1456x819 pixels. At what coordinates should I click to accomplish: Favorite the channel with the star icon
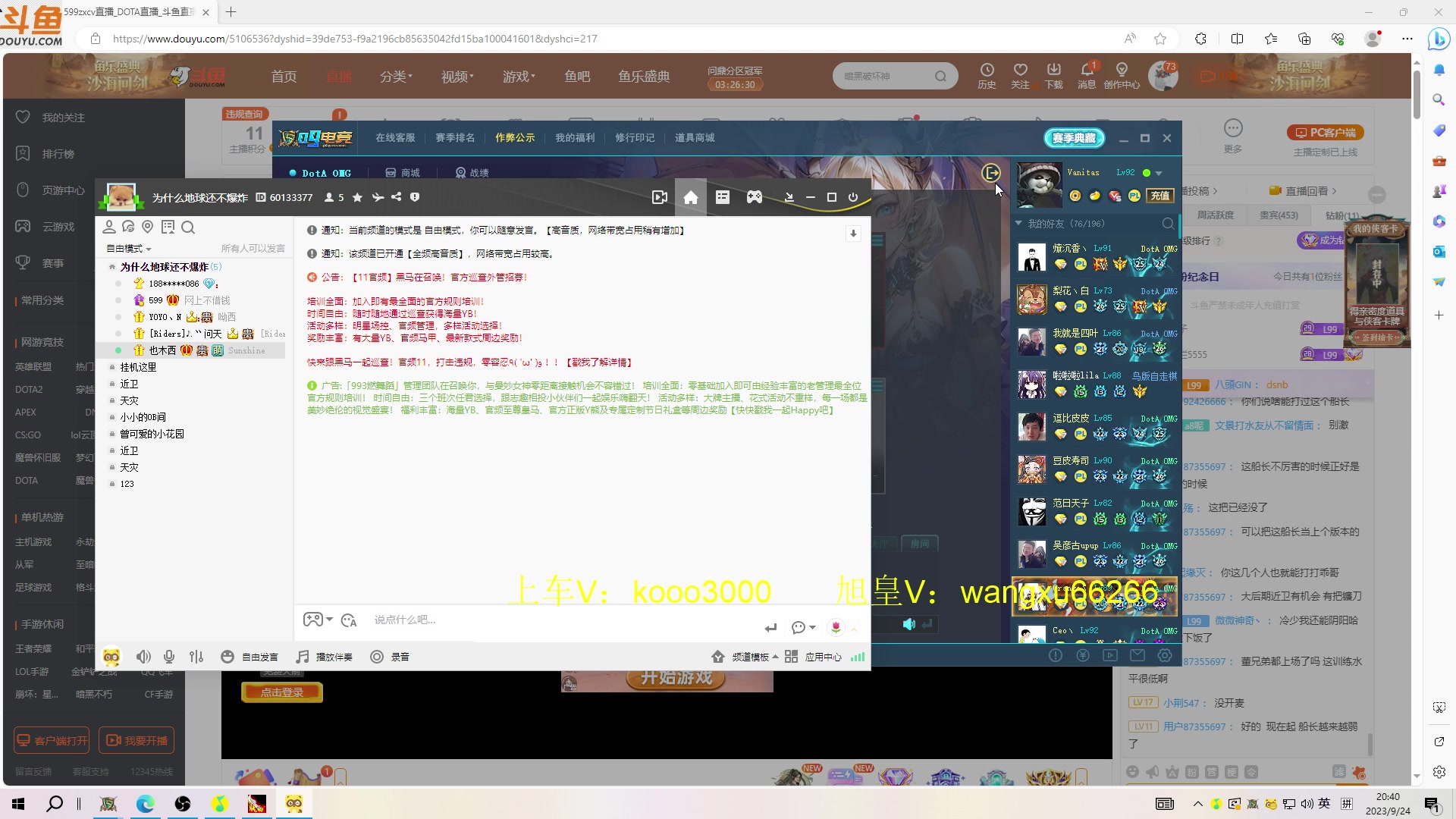click(357, 197)
